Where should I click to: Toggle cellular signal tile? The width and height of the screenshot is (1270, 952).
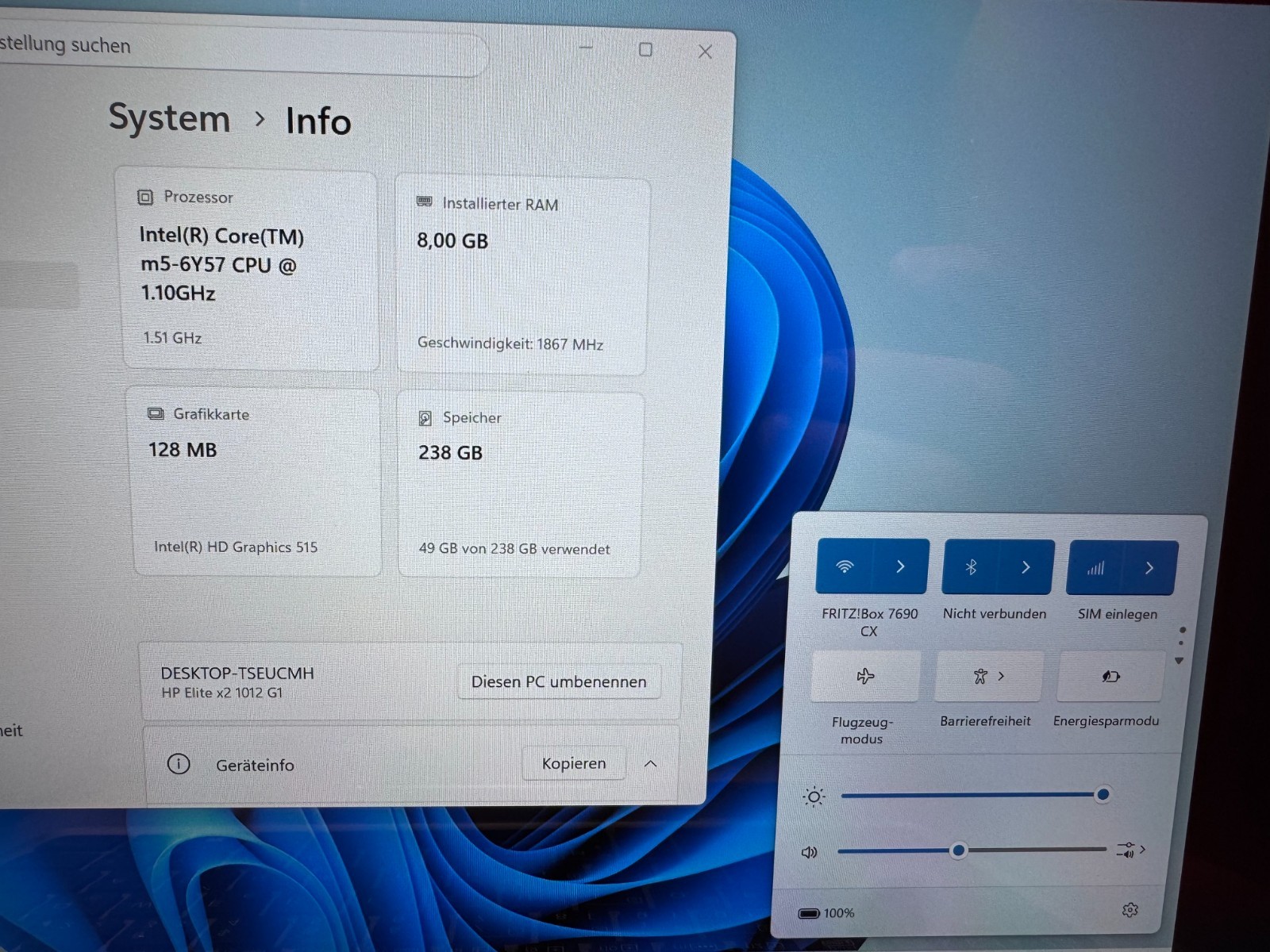click(x=1095, y=568)
